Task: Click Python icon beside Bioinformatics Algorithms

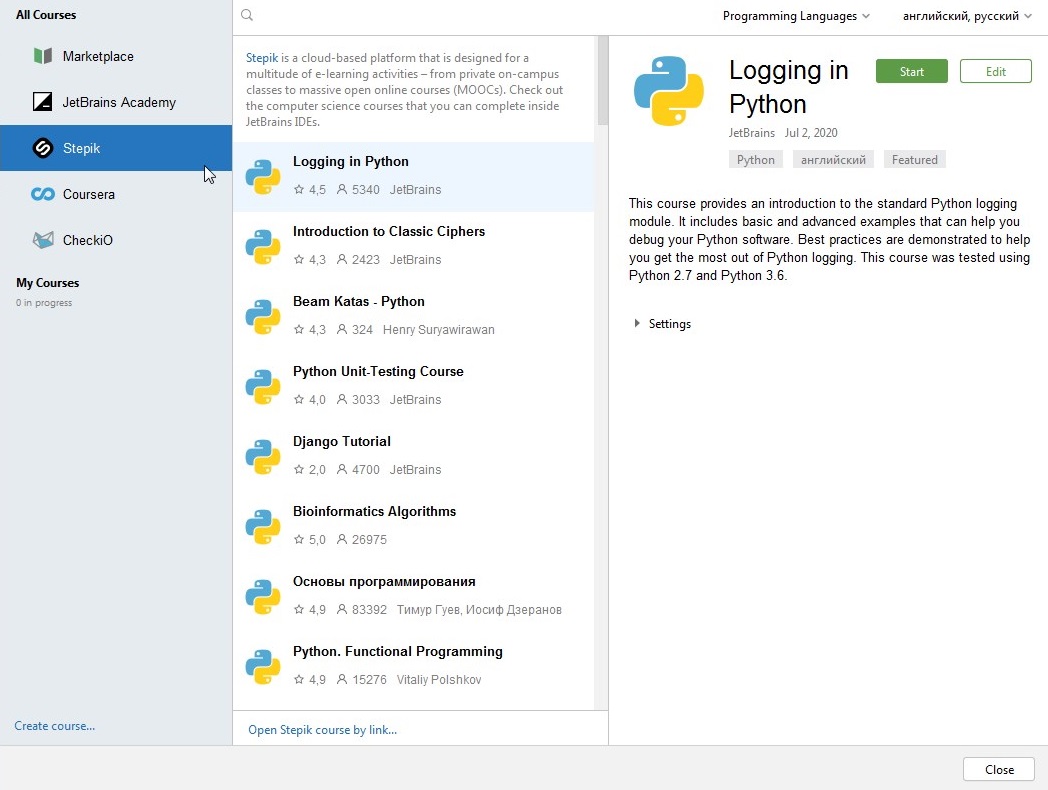Action: click(x=263, y=527)
